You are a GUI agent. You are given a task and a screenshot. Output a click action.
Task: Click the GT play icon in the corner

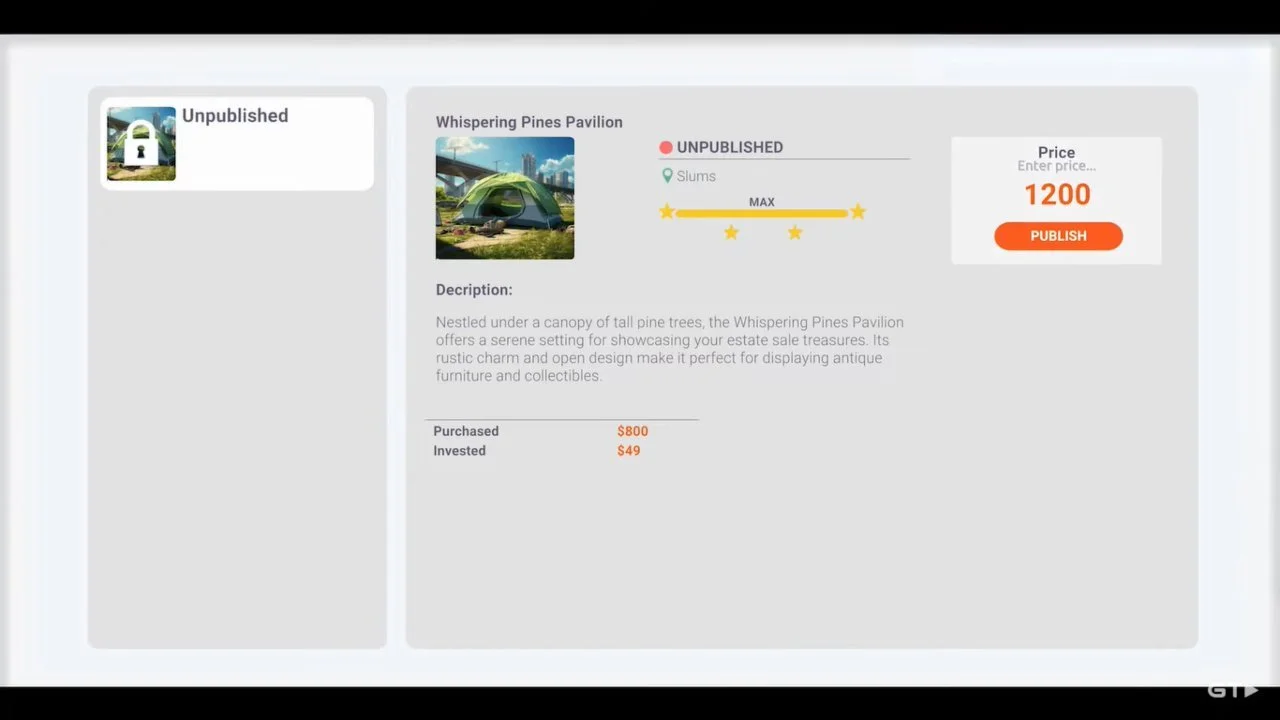click(x=1234, y=689)
